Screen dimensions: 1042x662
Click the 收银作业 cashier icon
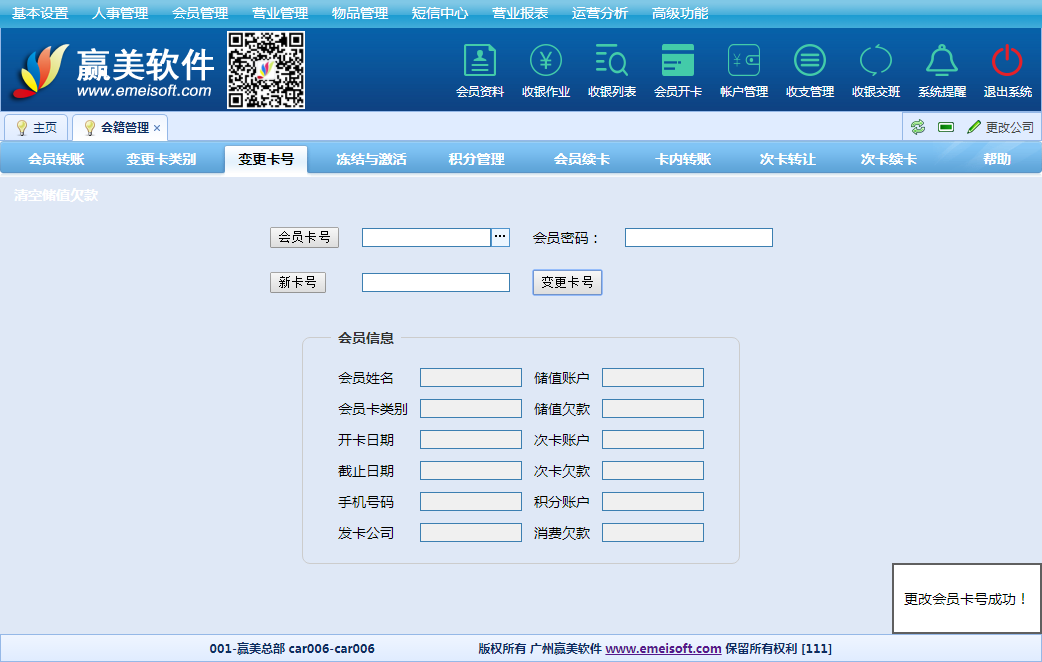546,62
